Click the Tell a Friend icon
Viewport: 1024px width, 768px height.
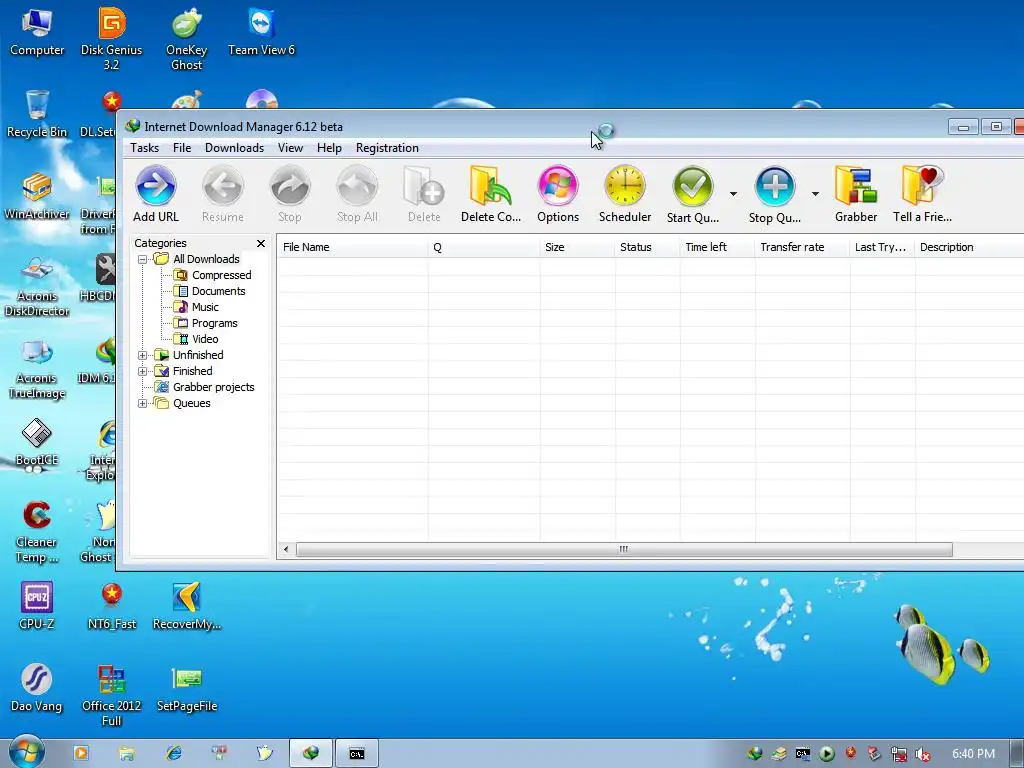(922, 193)
